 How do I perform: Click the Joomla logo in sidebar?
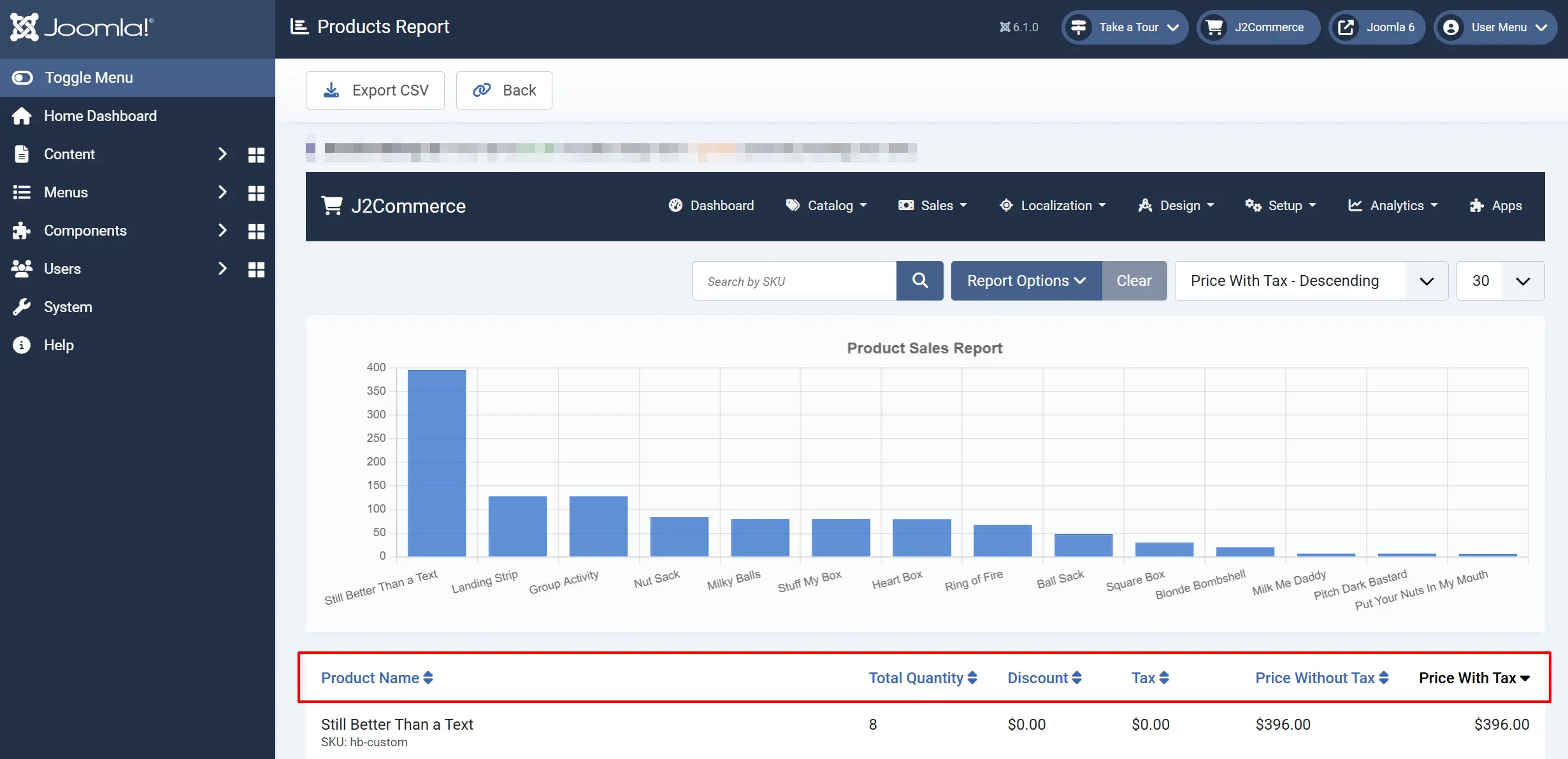[x=82, y=27]
